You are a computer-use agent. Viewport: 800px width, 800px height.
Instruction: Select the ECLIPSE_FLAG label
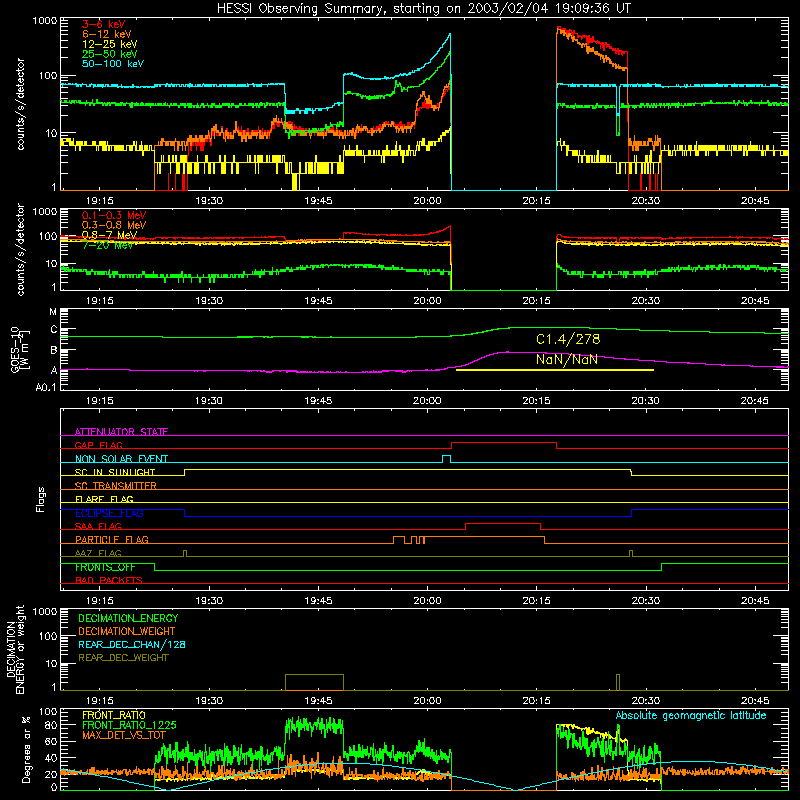click(109, 513)
